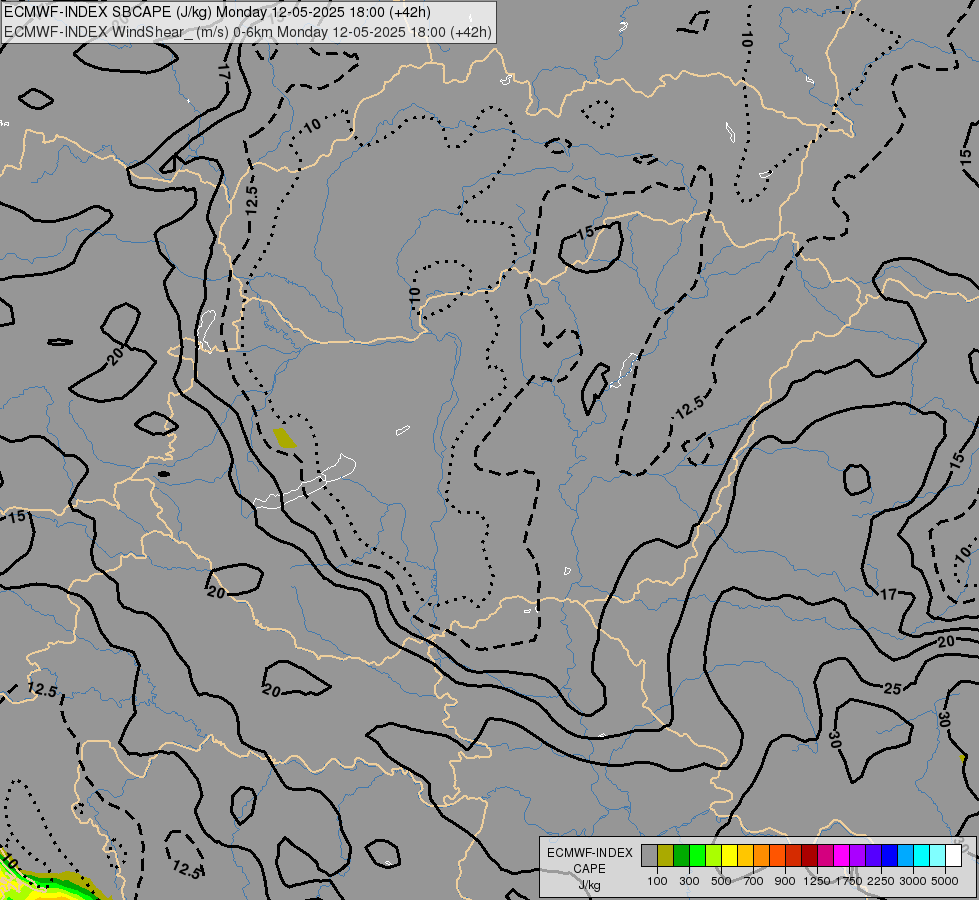The height and width of the screenshot is (900, 979).
Task: Click the '25' wind shear contour label
Action: 893,688
